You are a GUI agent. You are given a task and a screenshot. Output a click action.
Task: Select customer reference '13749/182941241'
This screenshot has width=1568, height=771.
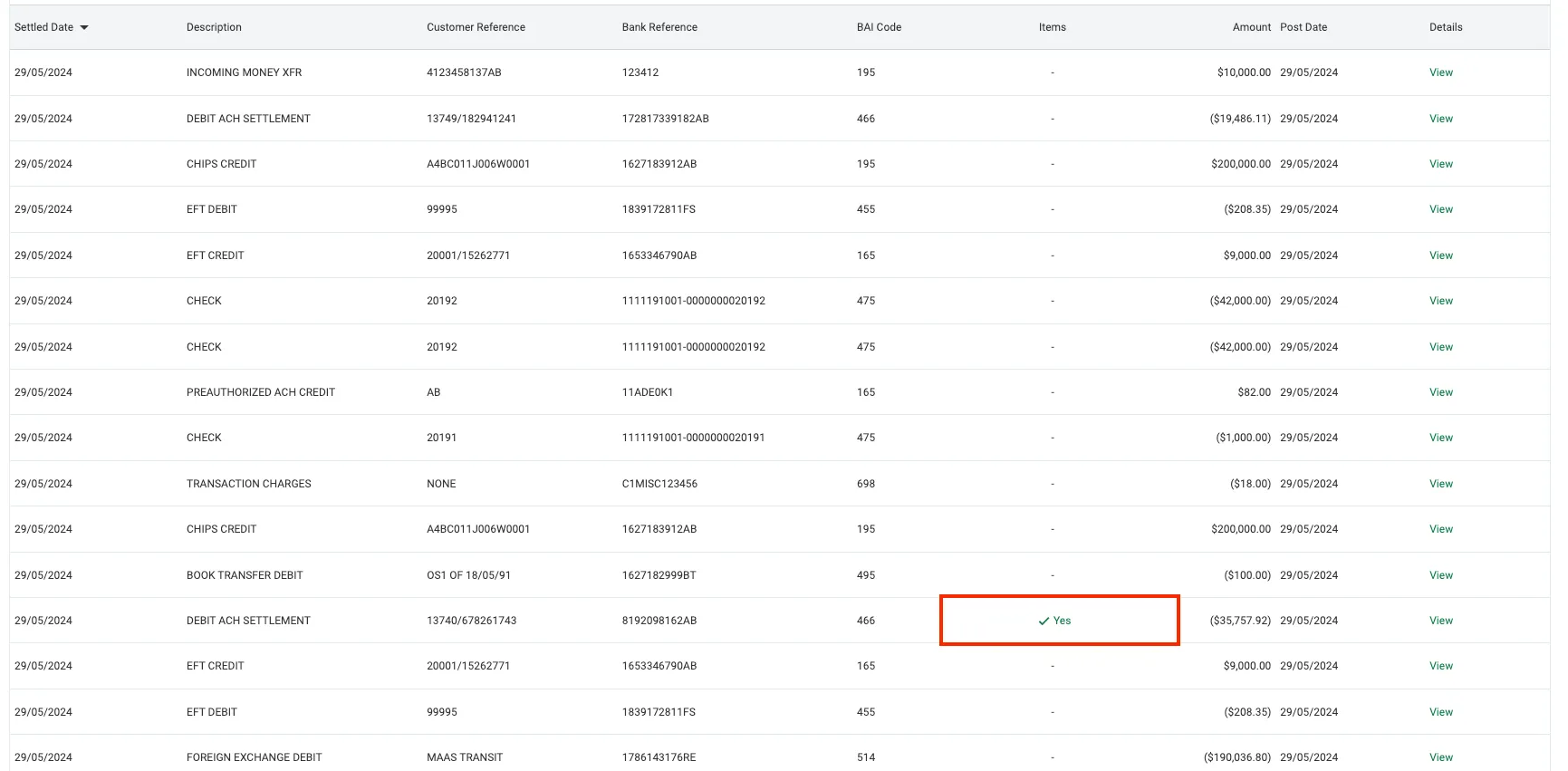point(471,119)
